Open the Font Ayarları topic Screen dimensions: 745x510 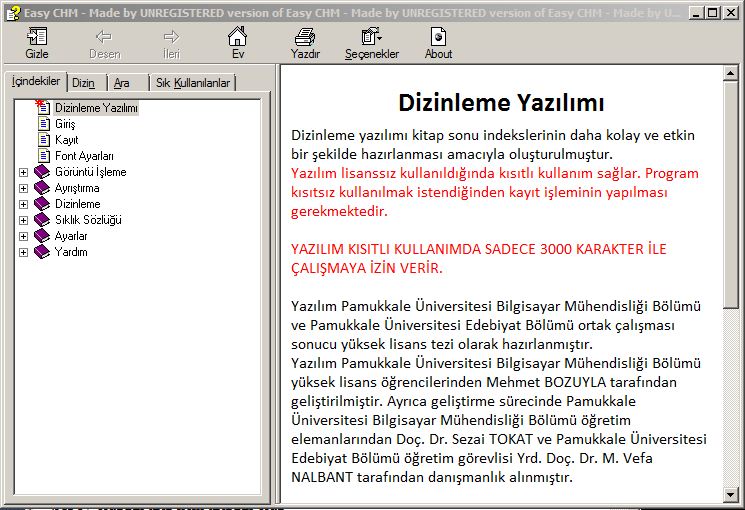pyautogui.click(x=84, y=156)
